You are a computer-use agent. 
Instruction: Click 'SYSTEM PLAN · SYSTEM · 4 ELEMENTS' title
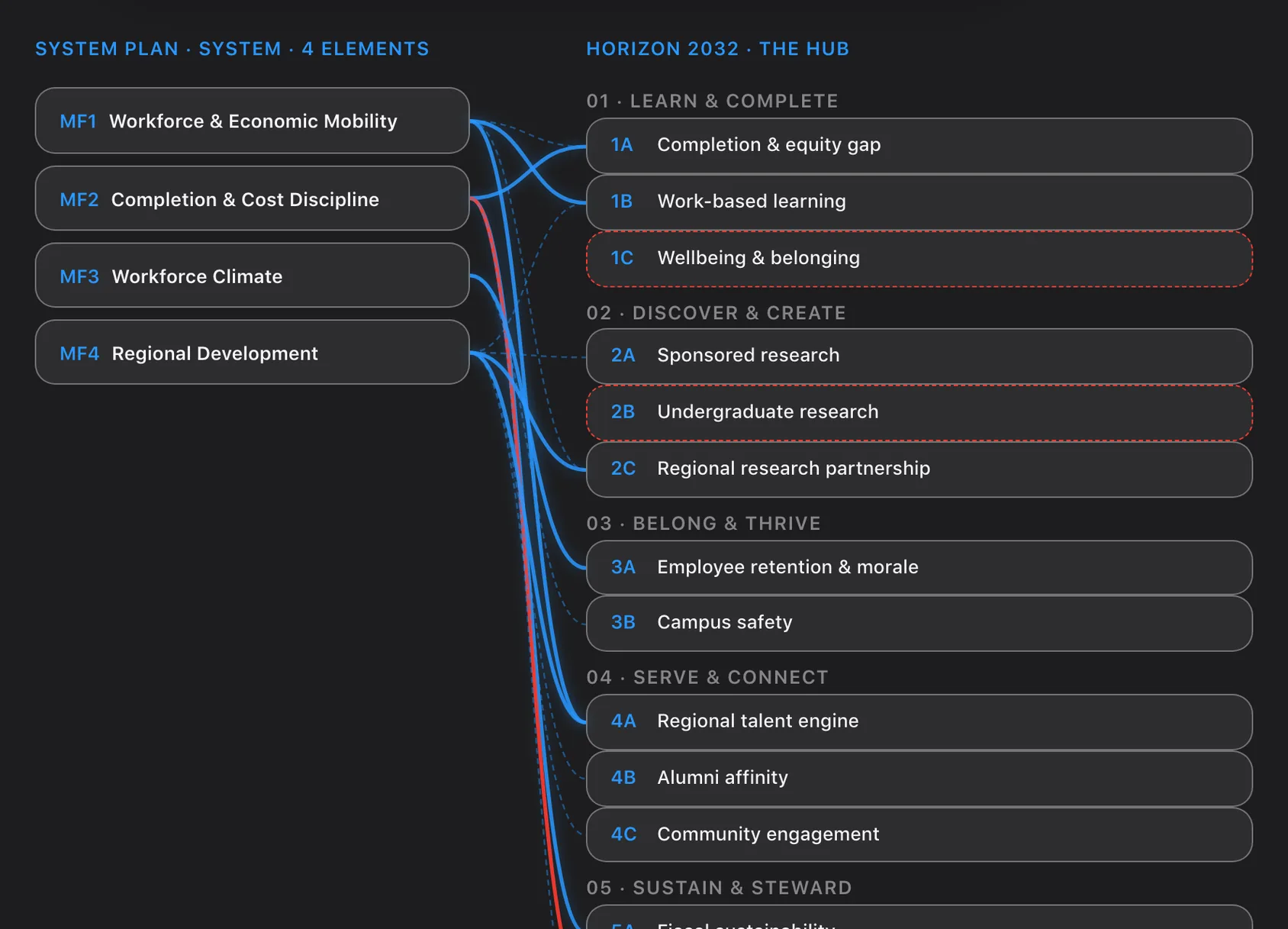pyautogui.click(x=232, y=49)
